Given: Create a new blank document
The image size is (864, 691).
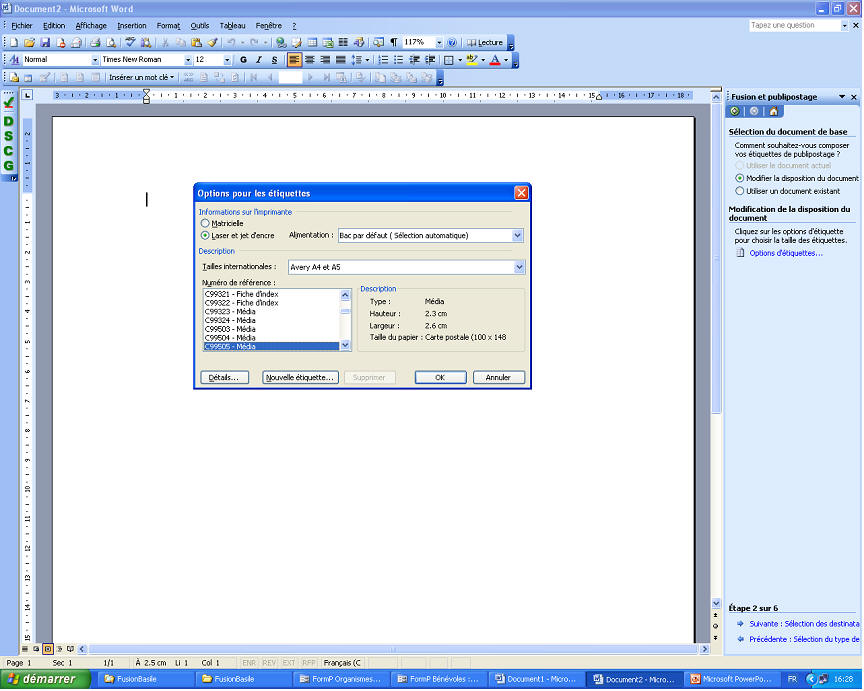Looking at the screenshot, I should pos(14,42).
